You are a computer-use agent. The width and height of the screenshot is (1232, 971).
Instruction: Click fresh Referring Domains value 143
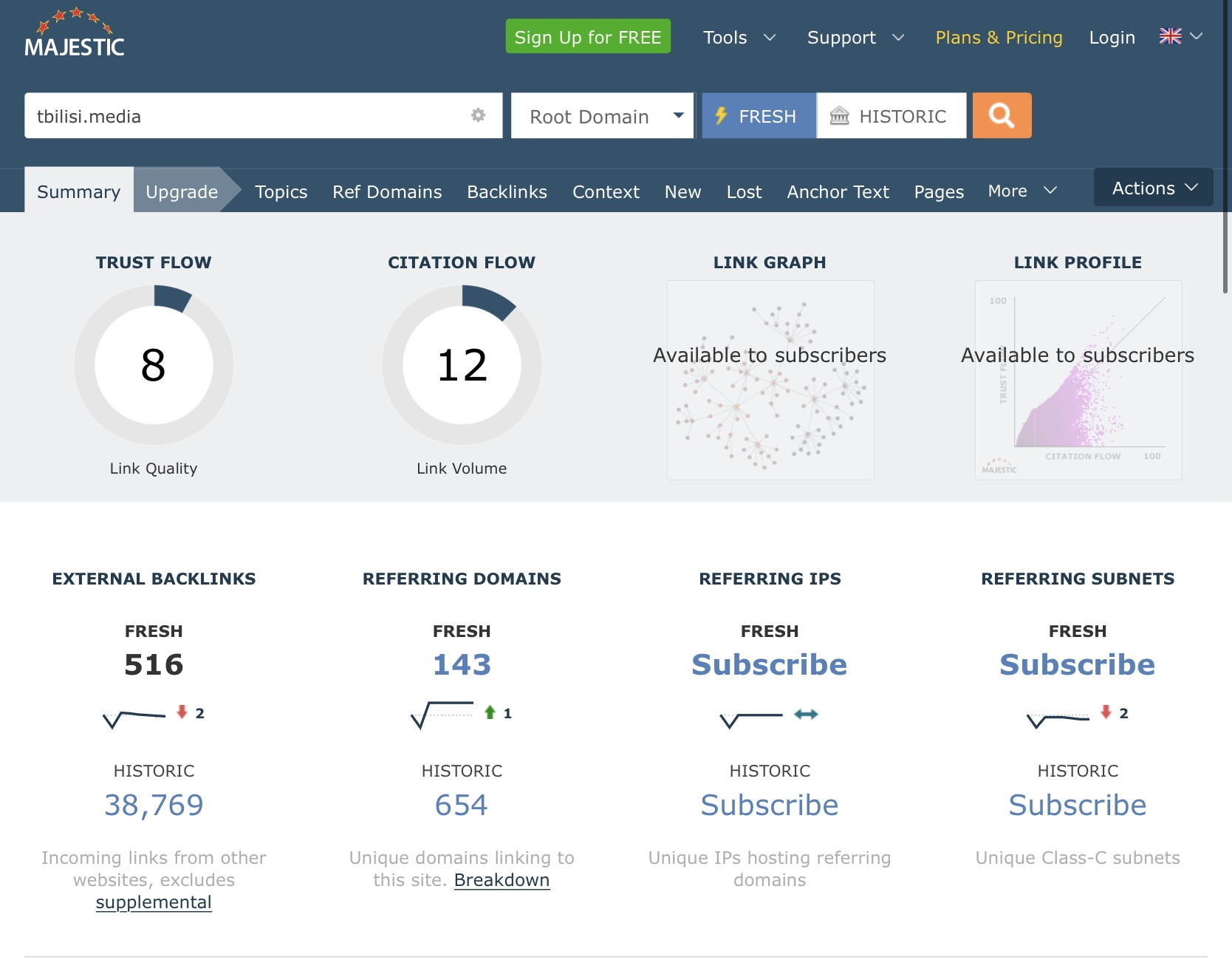click(462, 664)
